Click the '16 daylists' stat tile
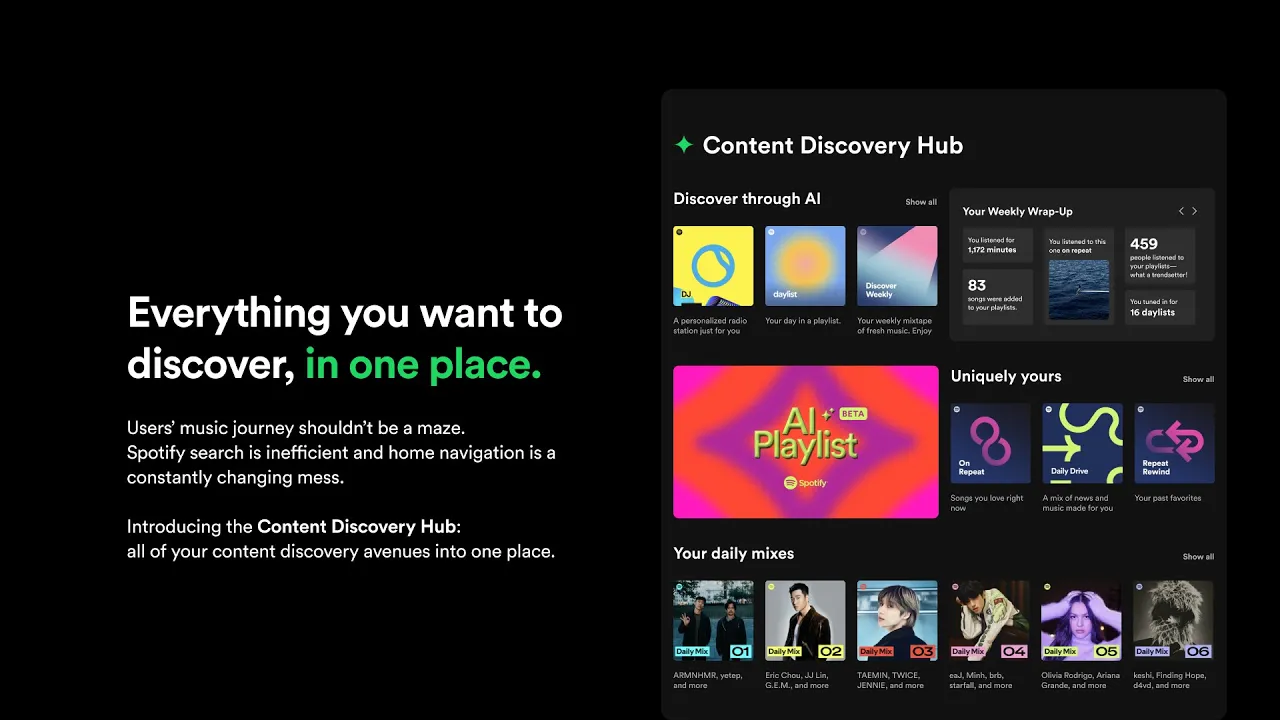Image resolution: width=1280 pixels, height=720 pixels. click(x=1160, y=307)
